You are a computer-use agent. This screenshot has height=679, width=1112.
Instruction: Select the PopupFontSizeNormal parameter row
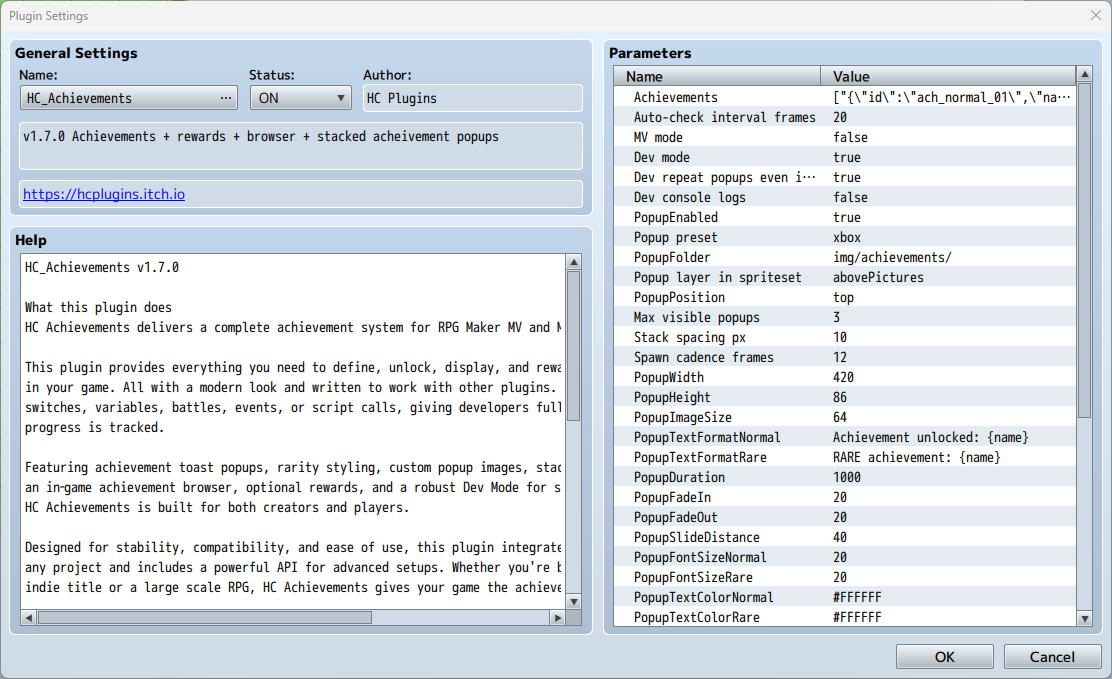845,557
